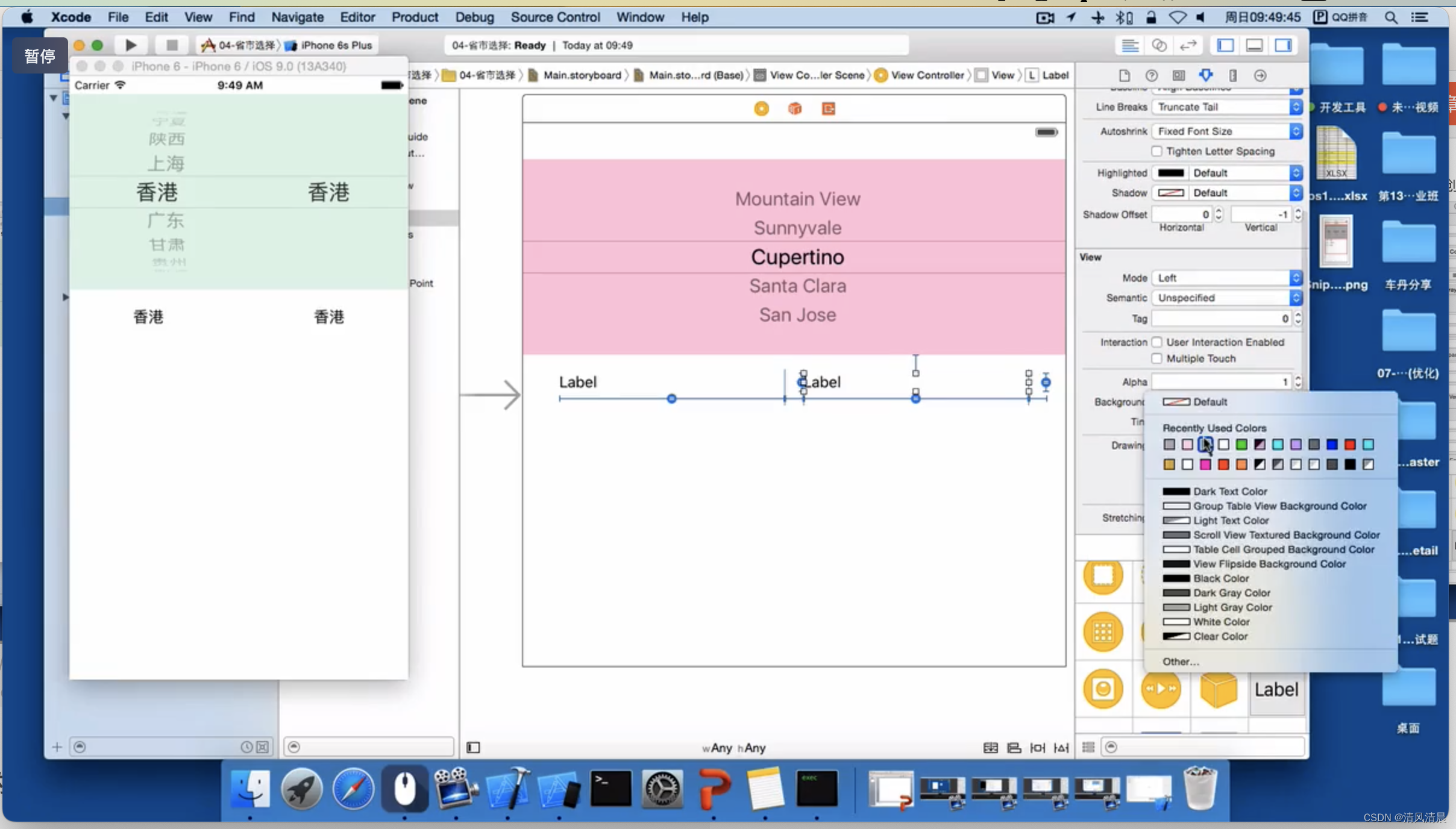Switch to the Version editor
The height and width of the screenshot is (829, 1456).
[x=1188, y=45]
